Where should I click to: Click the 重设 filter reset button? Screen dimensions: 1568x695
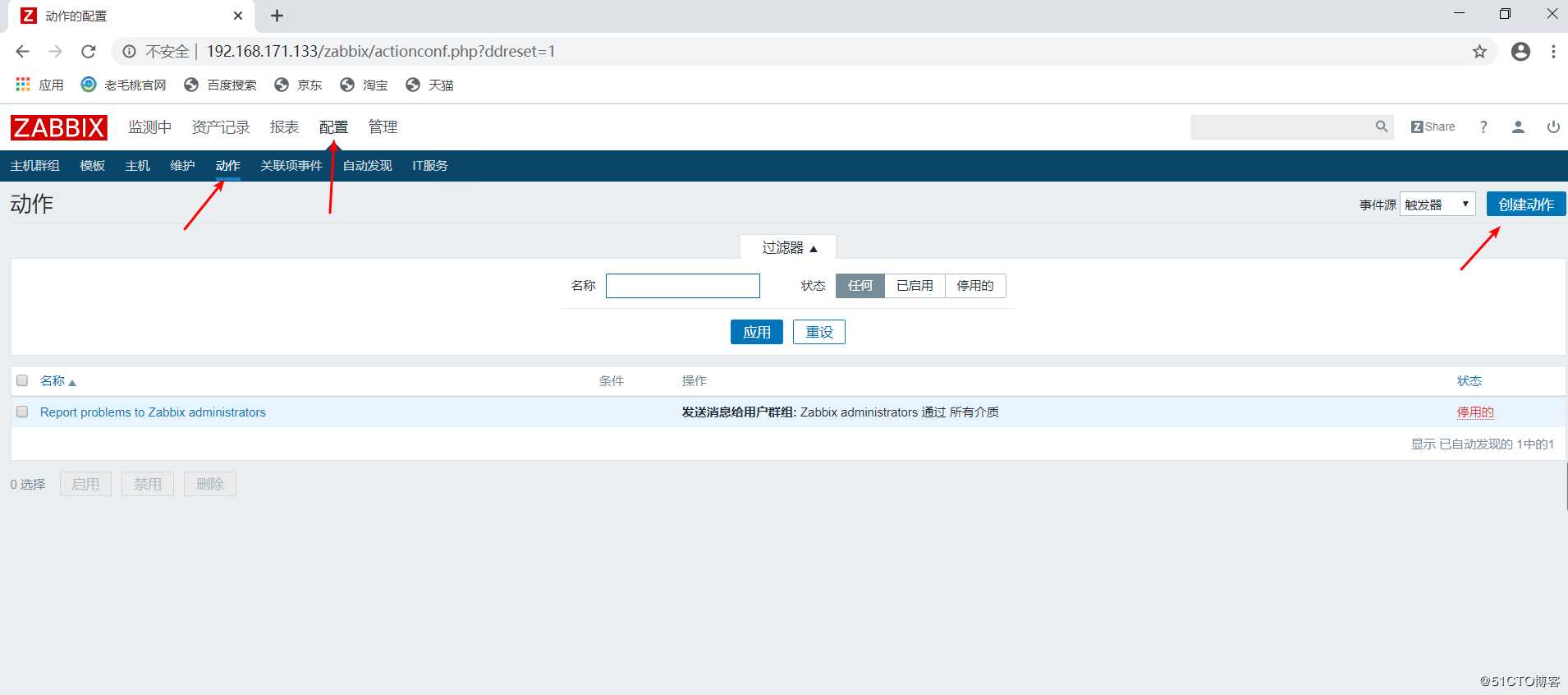click(819, 332)
